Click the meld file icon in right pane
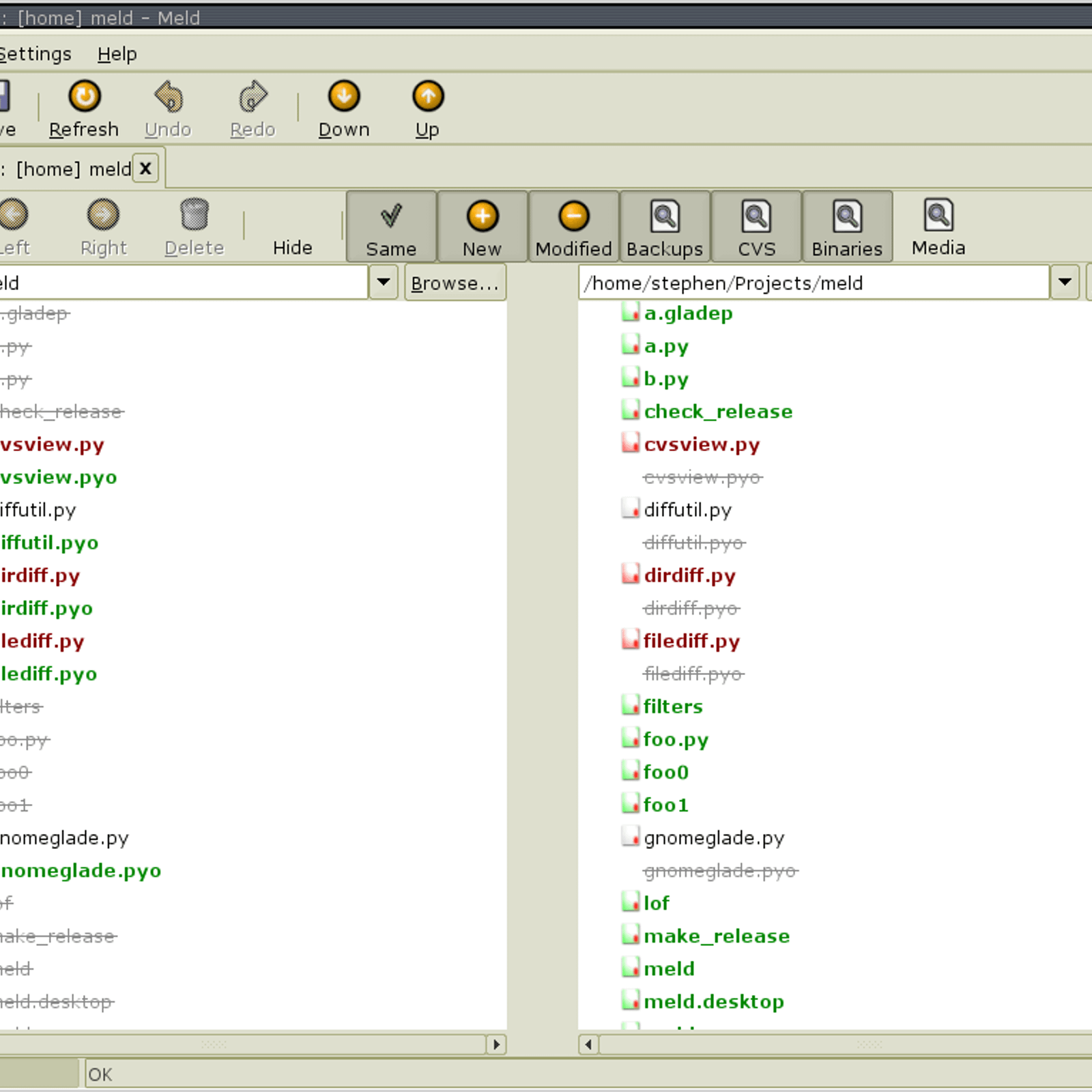This screenshot has height=1092, width=1092. [631, 967]
